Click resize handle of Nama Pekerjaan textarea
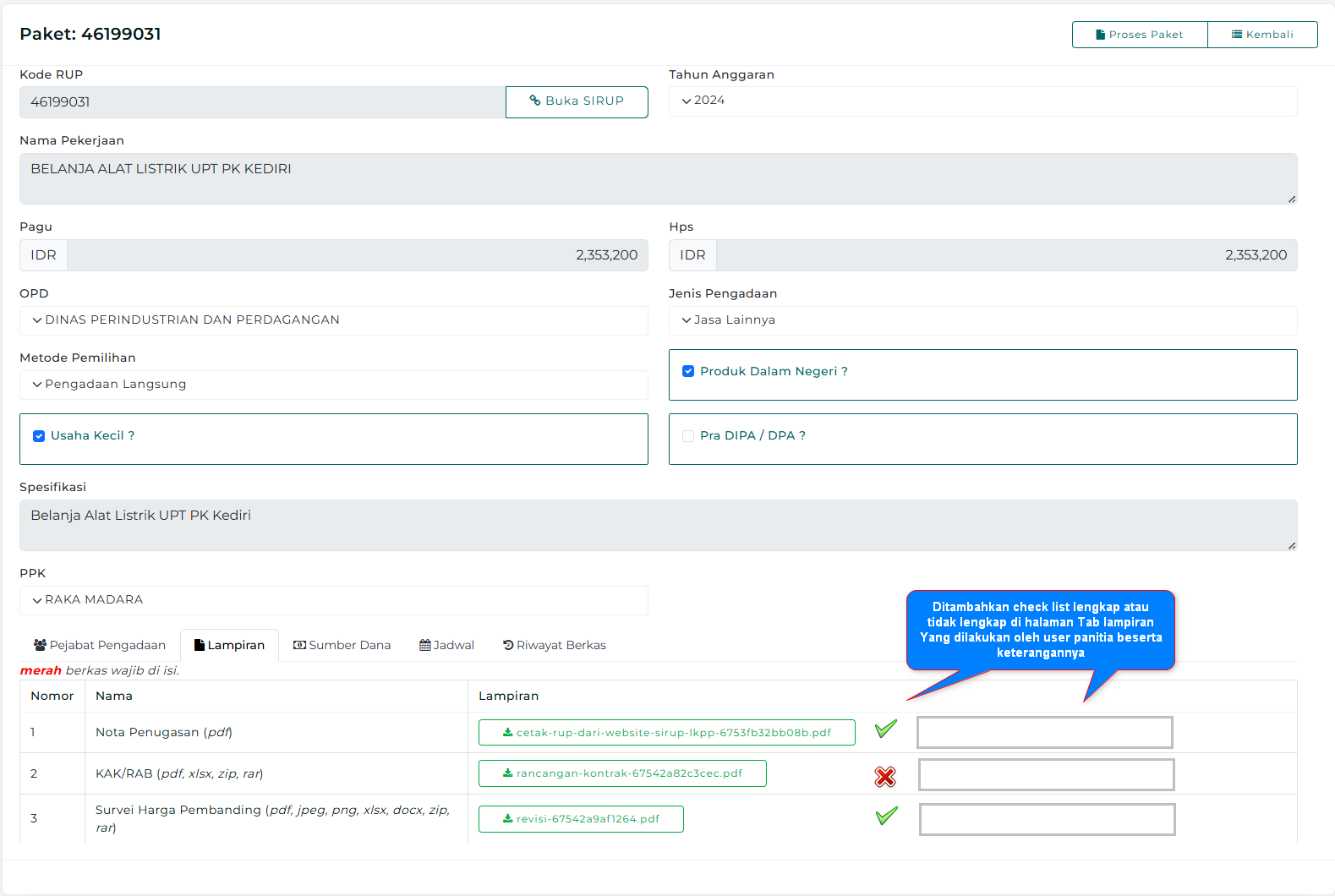This screenshot has height=896, width=1335. pos(1291,199)
